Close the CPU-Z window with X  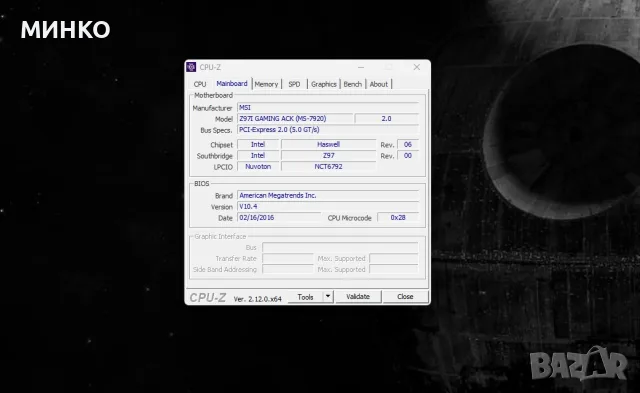(416, 67)
